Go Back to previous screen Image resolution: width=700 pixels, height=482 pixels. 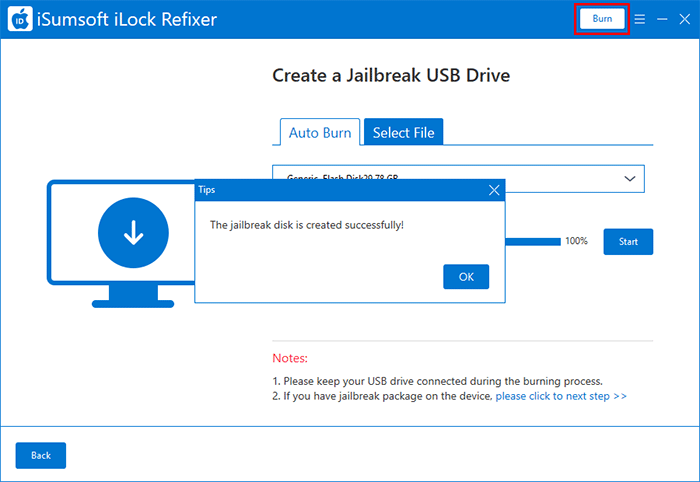coord(41,455)
